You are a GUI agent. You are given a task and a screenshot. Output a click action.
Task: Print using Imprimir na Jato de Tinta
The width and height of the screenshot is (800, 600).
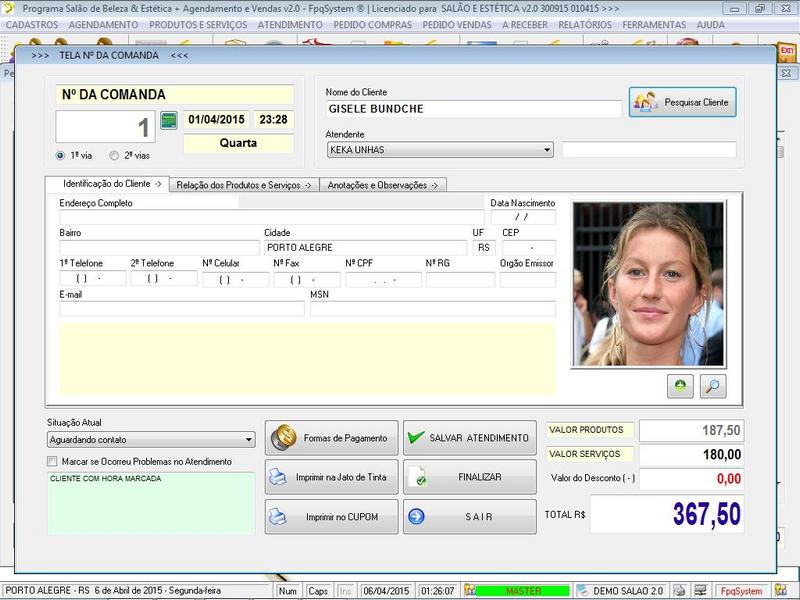(331, 478)
